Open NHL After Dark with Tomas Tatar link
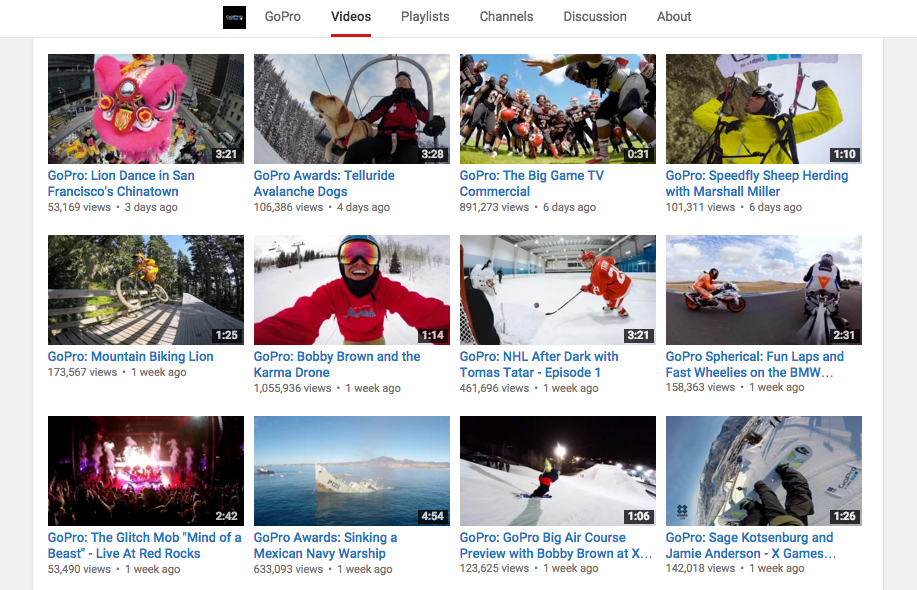 538,364
